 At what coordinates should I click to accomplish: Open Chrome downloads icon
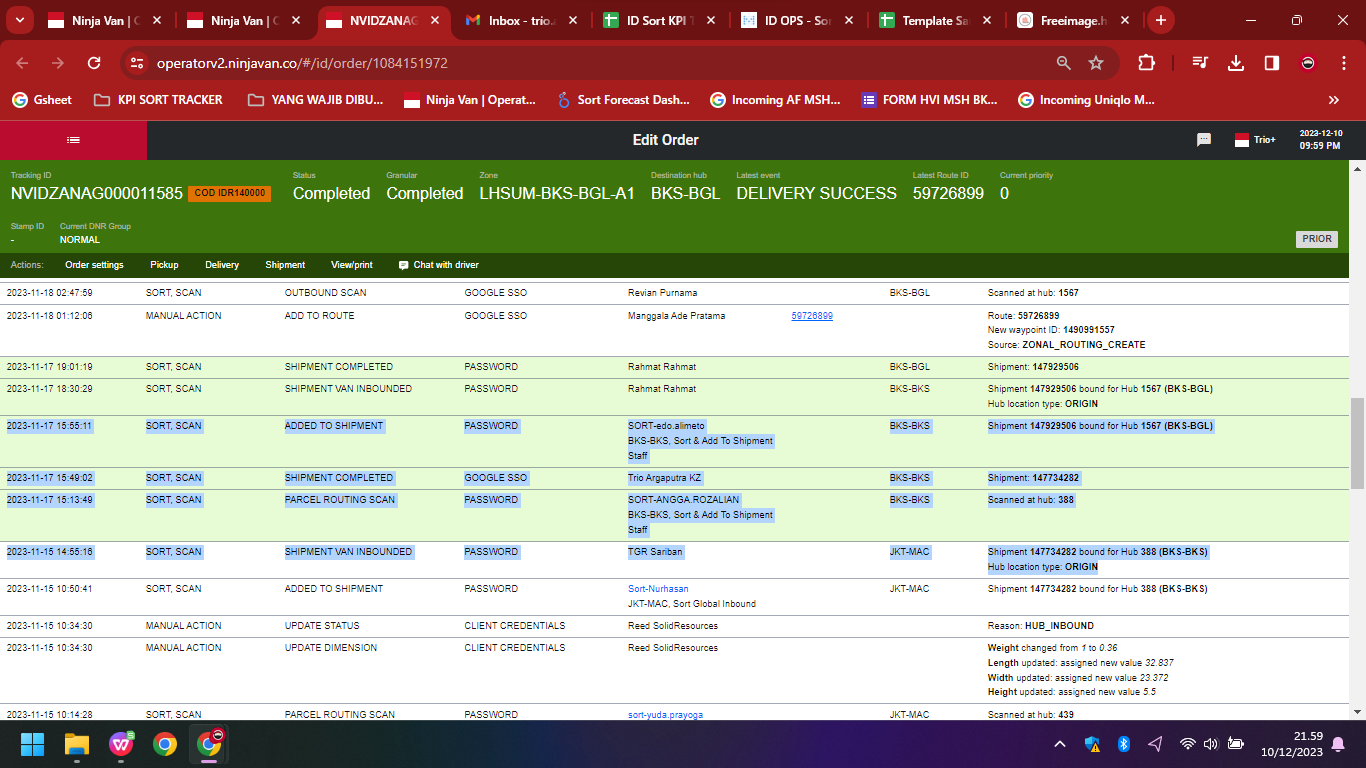tap(1236, 63)
